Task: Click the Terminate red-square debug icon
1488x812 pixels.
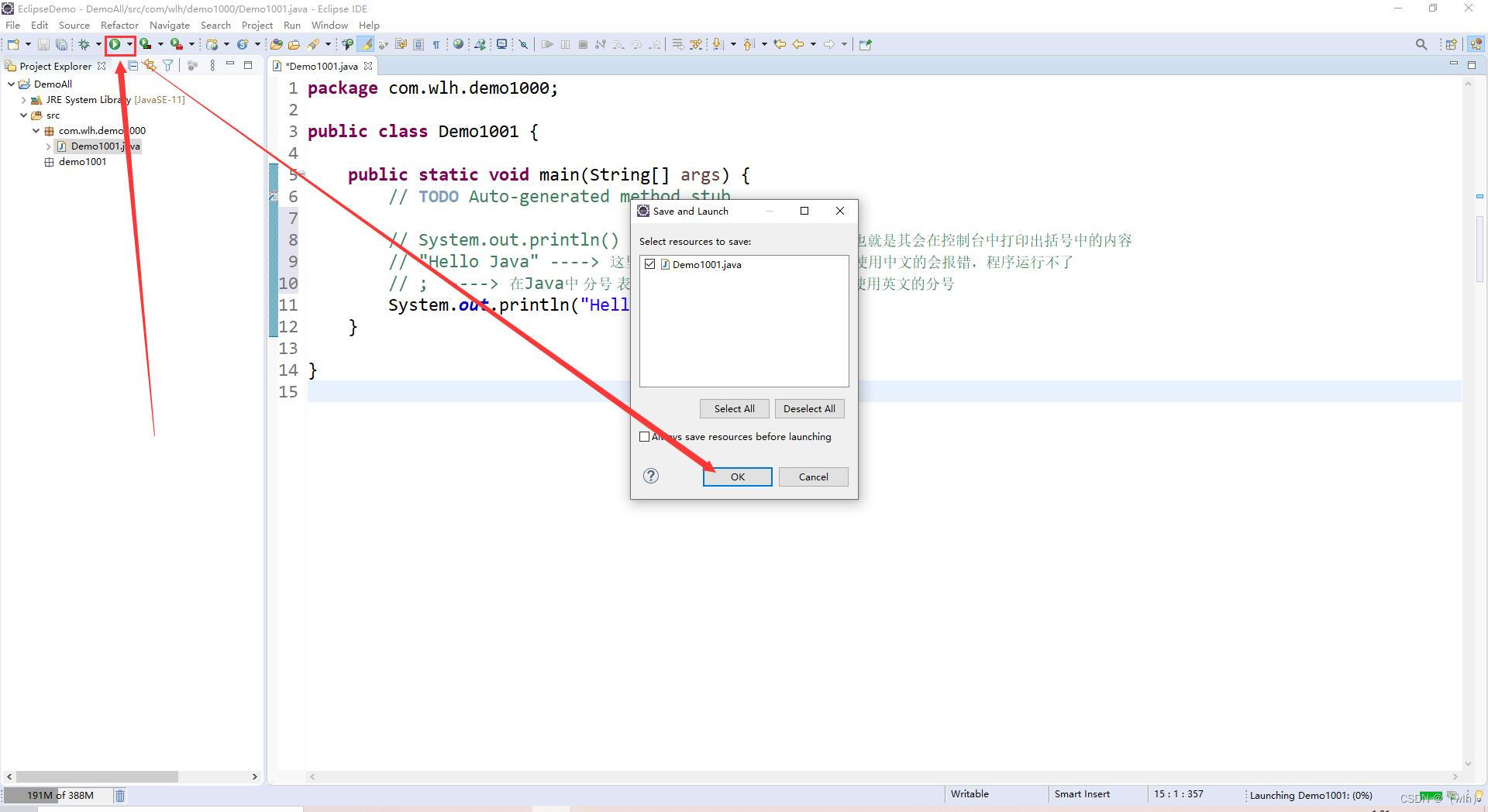Action: [583, 44]
